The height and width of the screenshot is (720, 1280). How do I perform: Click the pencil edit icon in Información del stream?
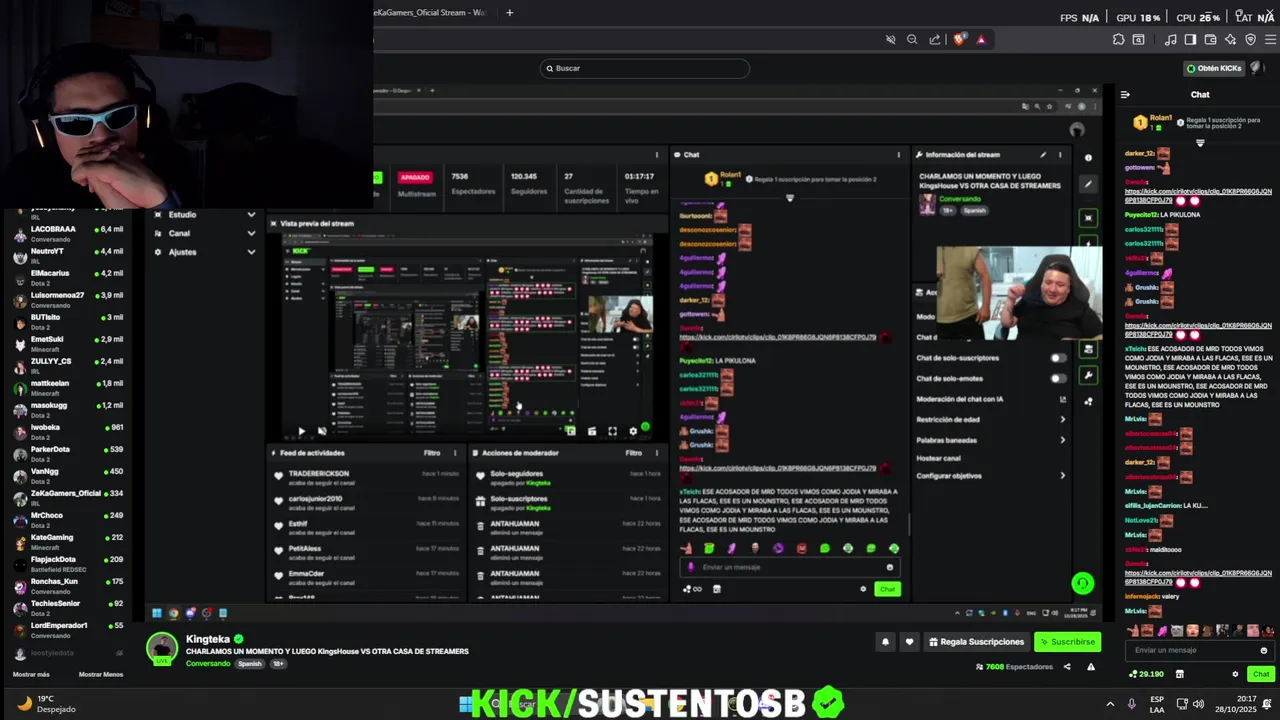coord(1043,155)
